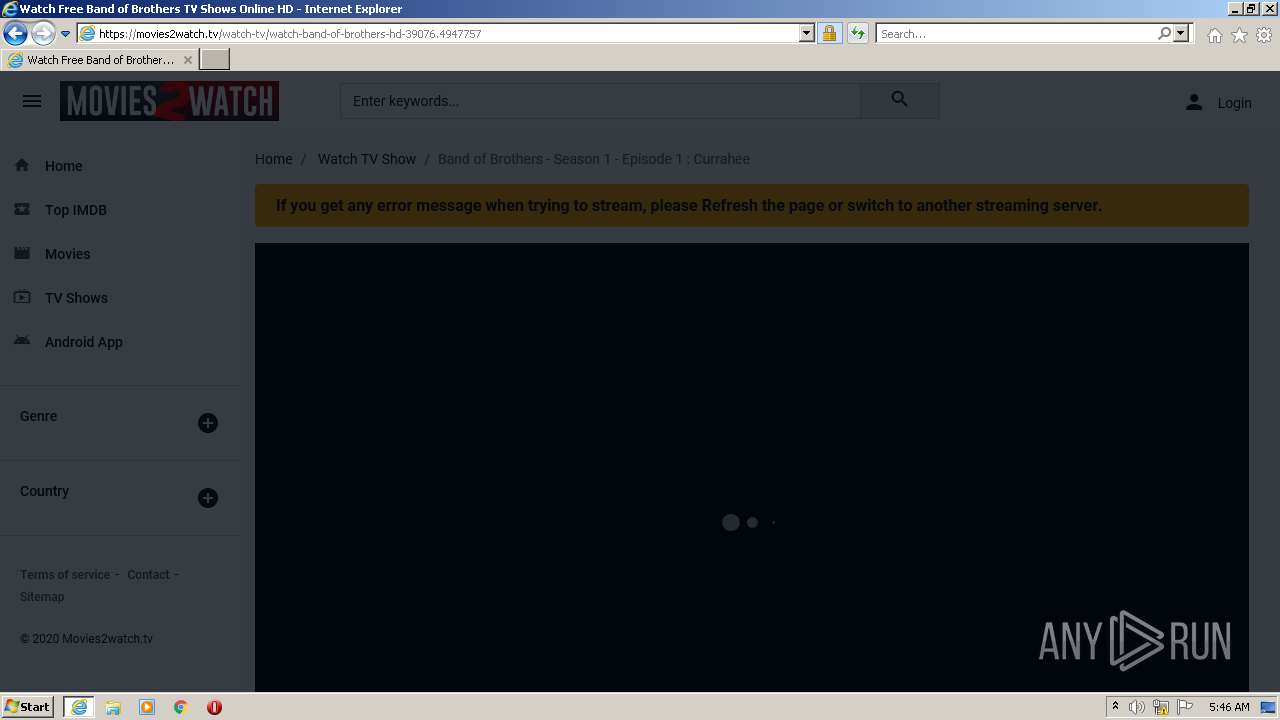Open File Explorer from the taskbar
Viewport: 1280px width, 720px height.
(113, 707)
